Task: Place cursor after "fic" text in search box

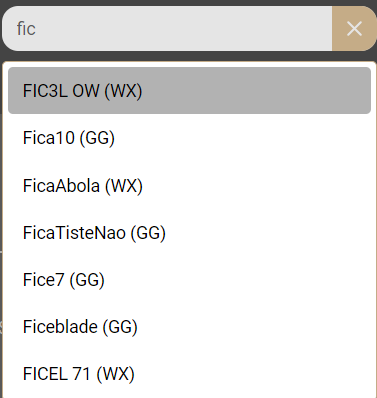Action: click(36, 29)
